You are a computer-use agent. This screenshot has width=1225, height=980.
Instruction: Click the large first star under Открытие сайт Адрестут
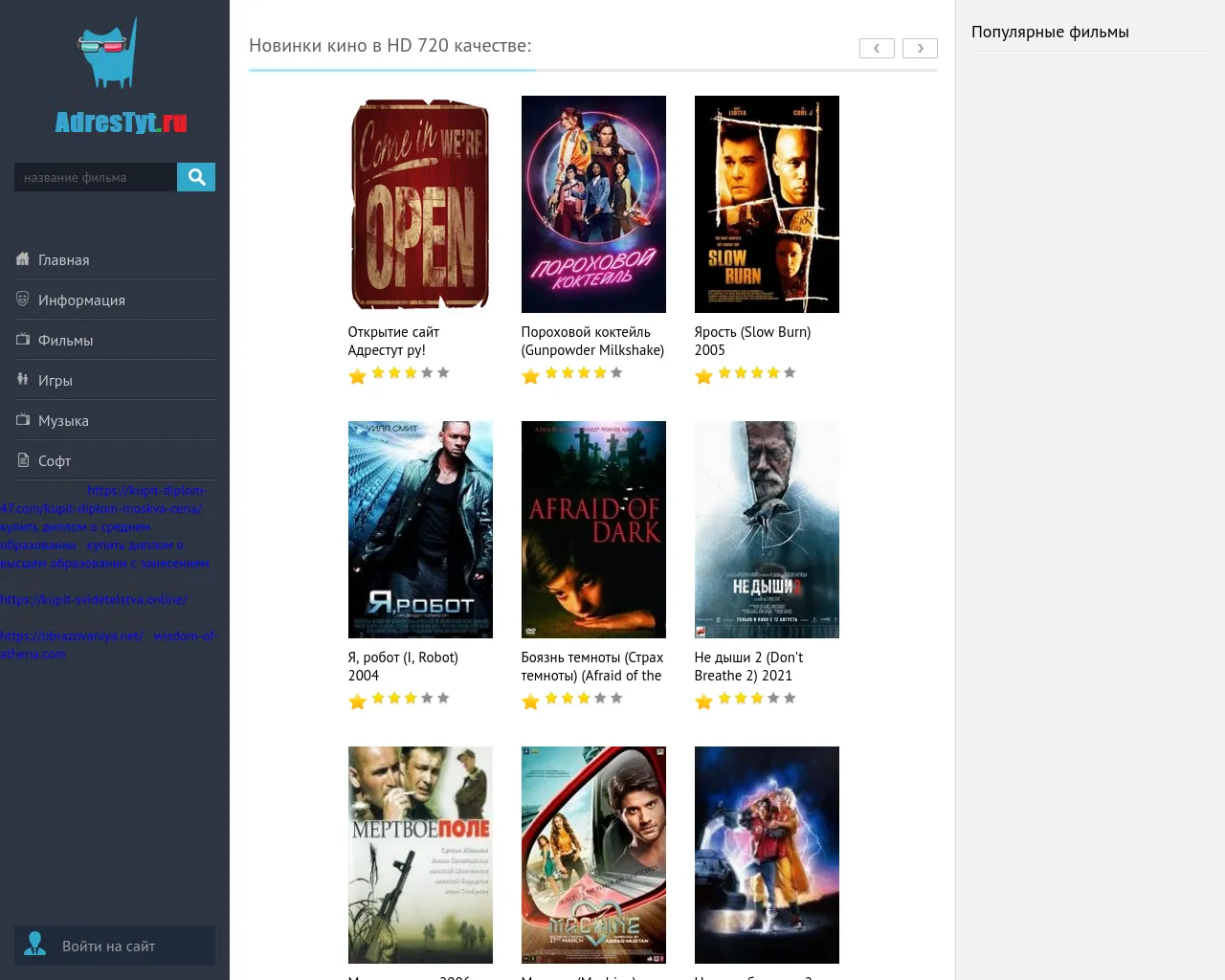click(358, 376)
